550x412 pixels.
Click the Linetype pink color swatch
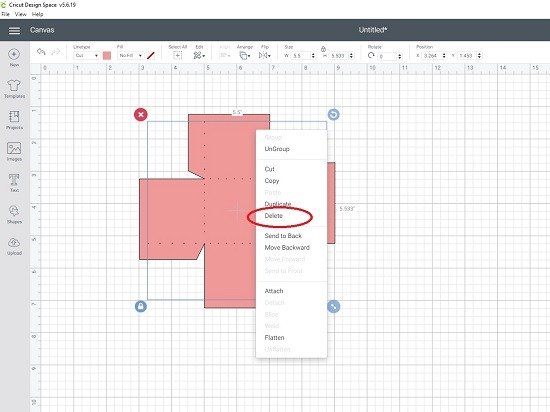pos(107,55)
